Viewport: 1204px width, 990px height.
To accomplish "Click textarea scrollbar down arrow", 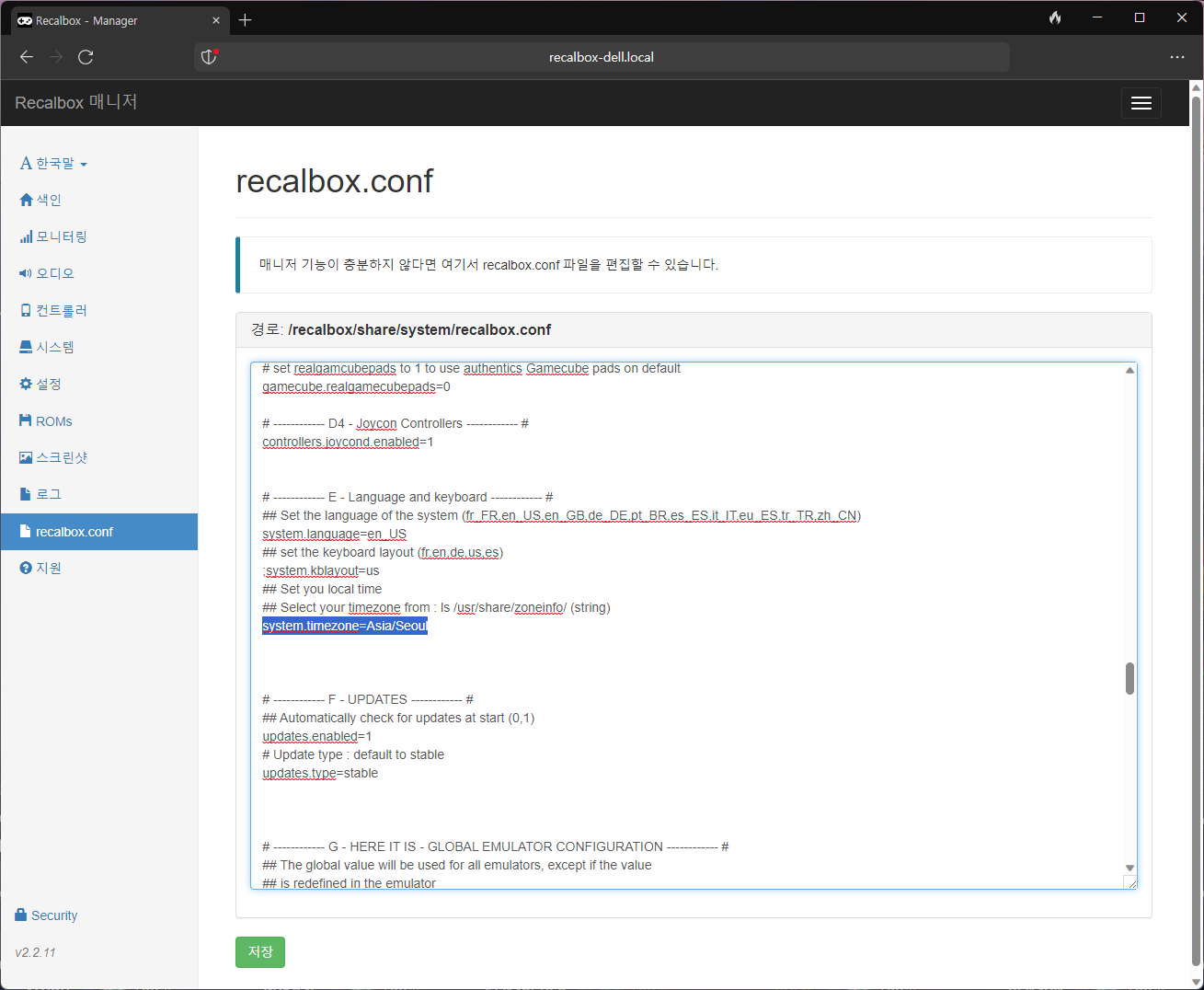I will click(x=1129, y=868).
